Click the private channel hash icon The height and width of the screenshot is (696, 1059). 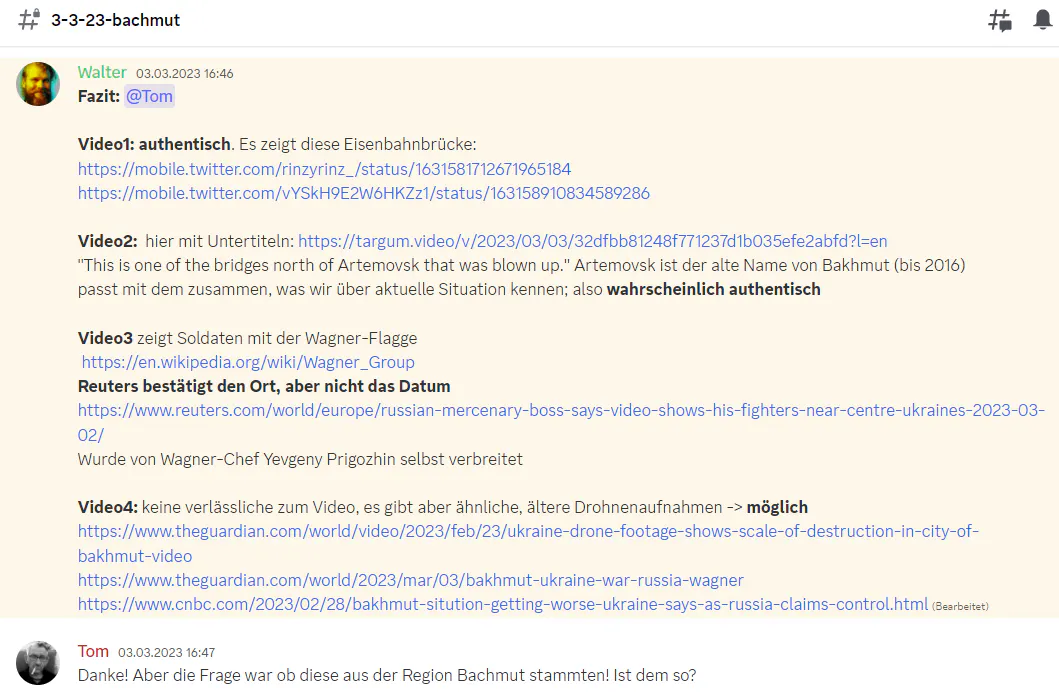(29, 20)
